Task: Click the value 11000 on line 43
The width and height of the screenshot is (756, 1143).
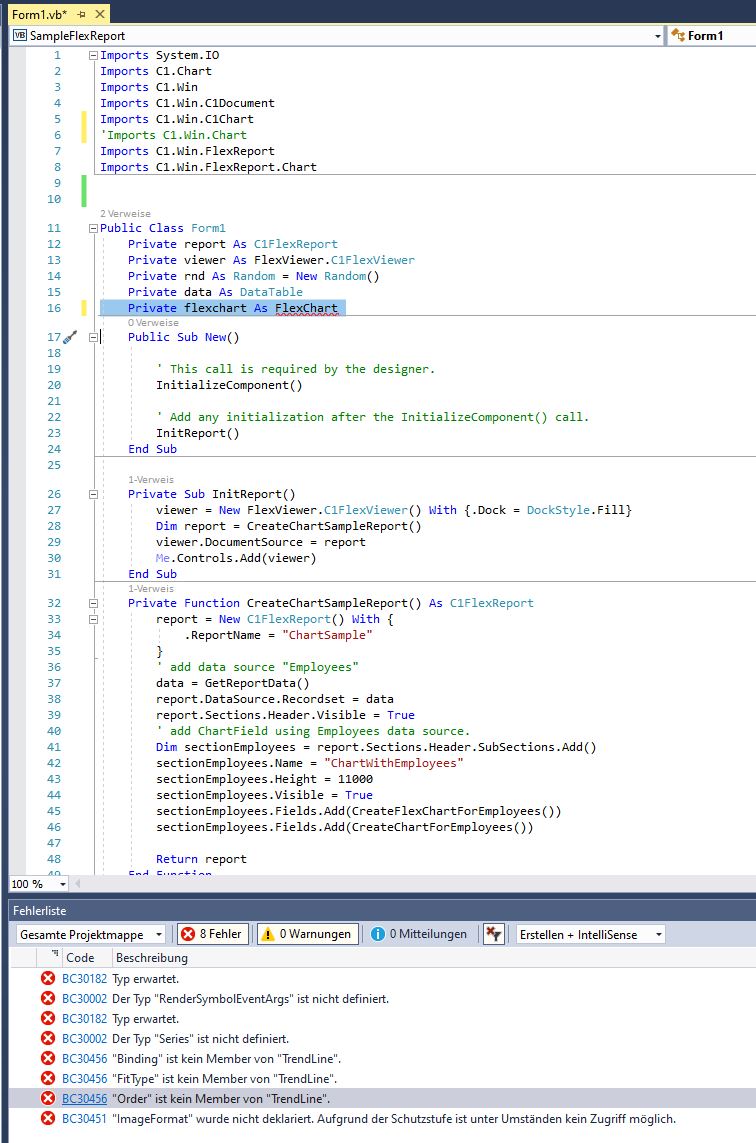Action: 355,779
